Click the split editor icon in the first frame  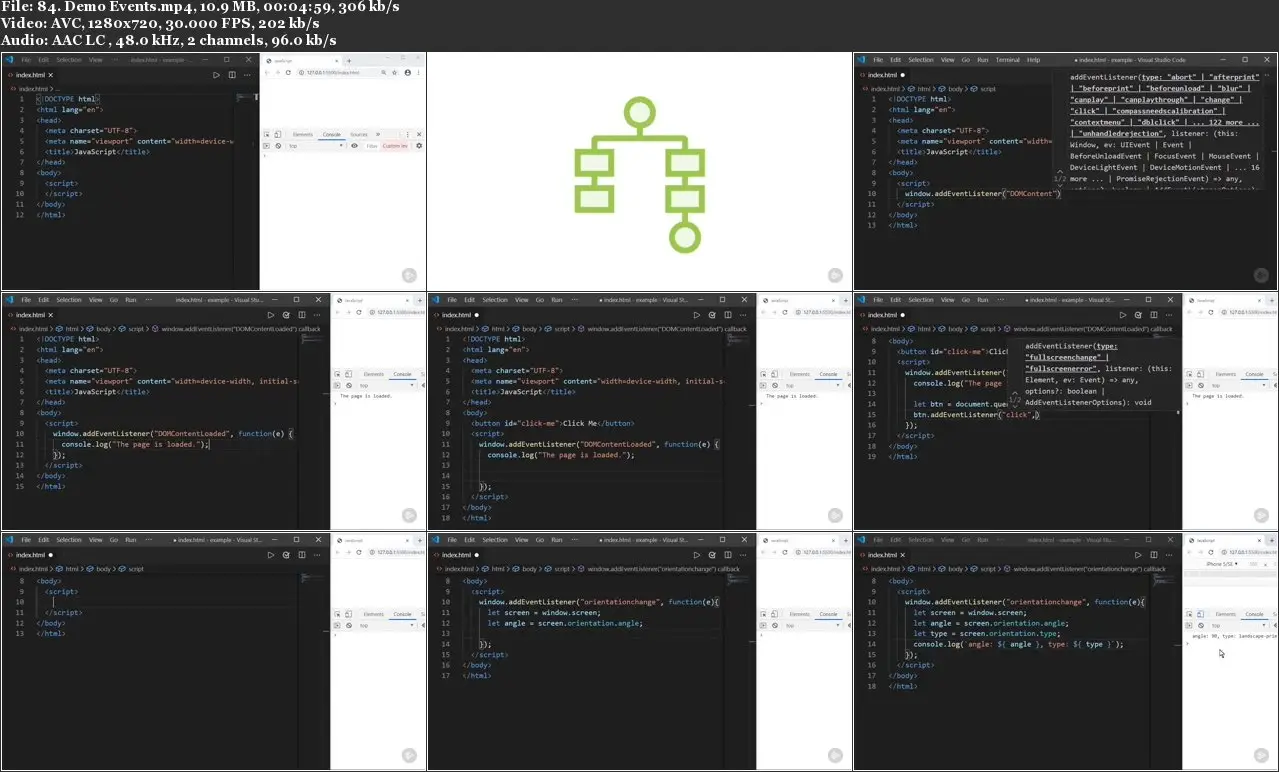tap(232, 75)
